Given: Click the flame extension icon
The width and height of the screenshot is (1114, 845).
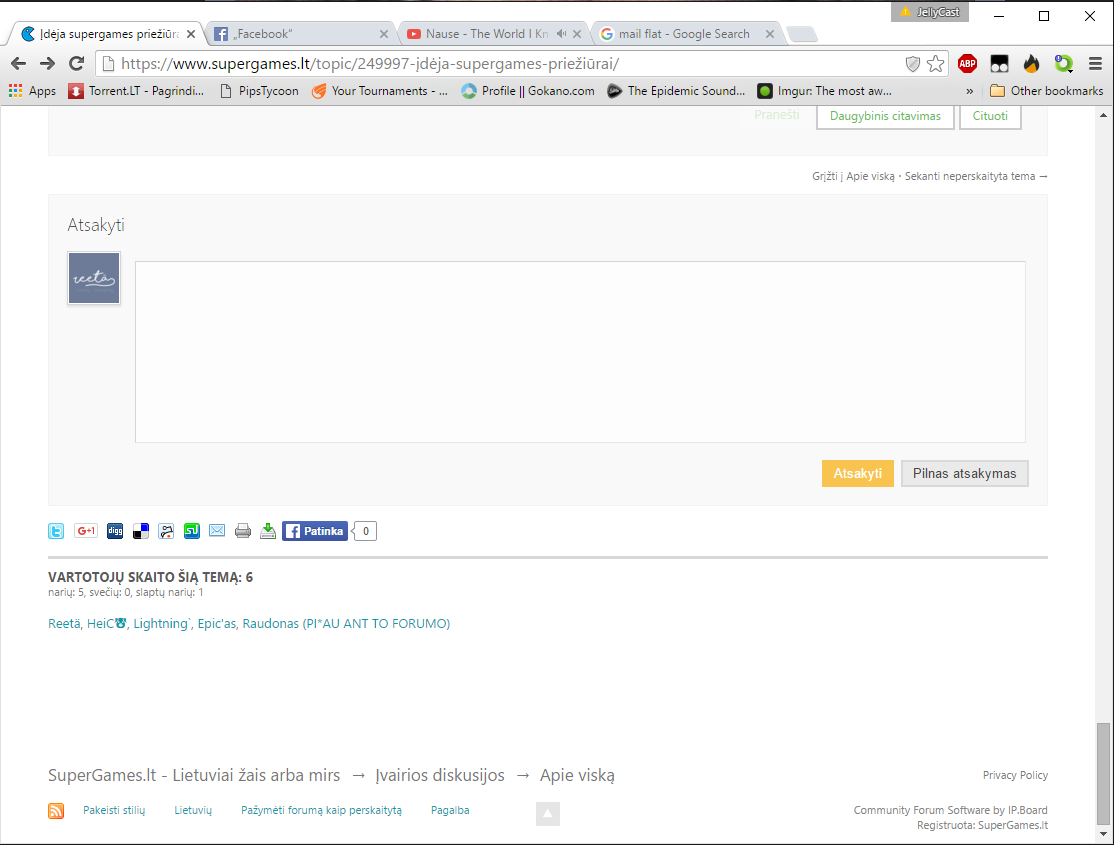Looking at the screenshot, I should [1032, 64].
